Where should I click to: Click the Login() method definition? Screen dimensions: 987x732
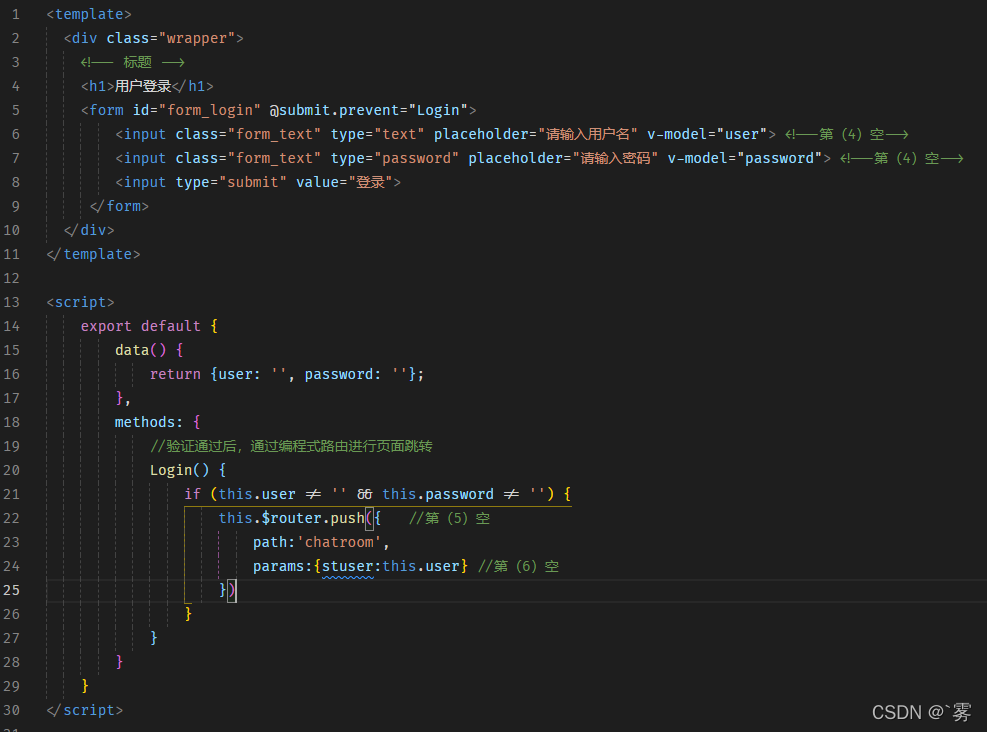tap(179, 470)
